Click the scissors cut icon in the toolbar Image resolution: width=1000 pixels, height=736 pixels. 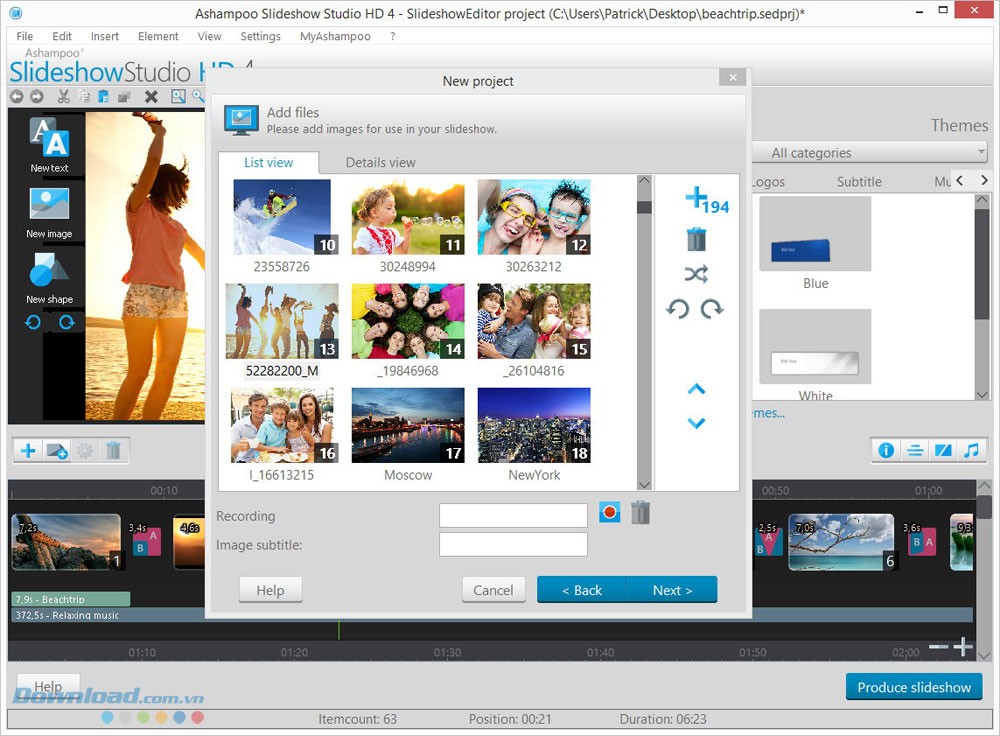pos(63,96)
